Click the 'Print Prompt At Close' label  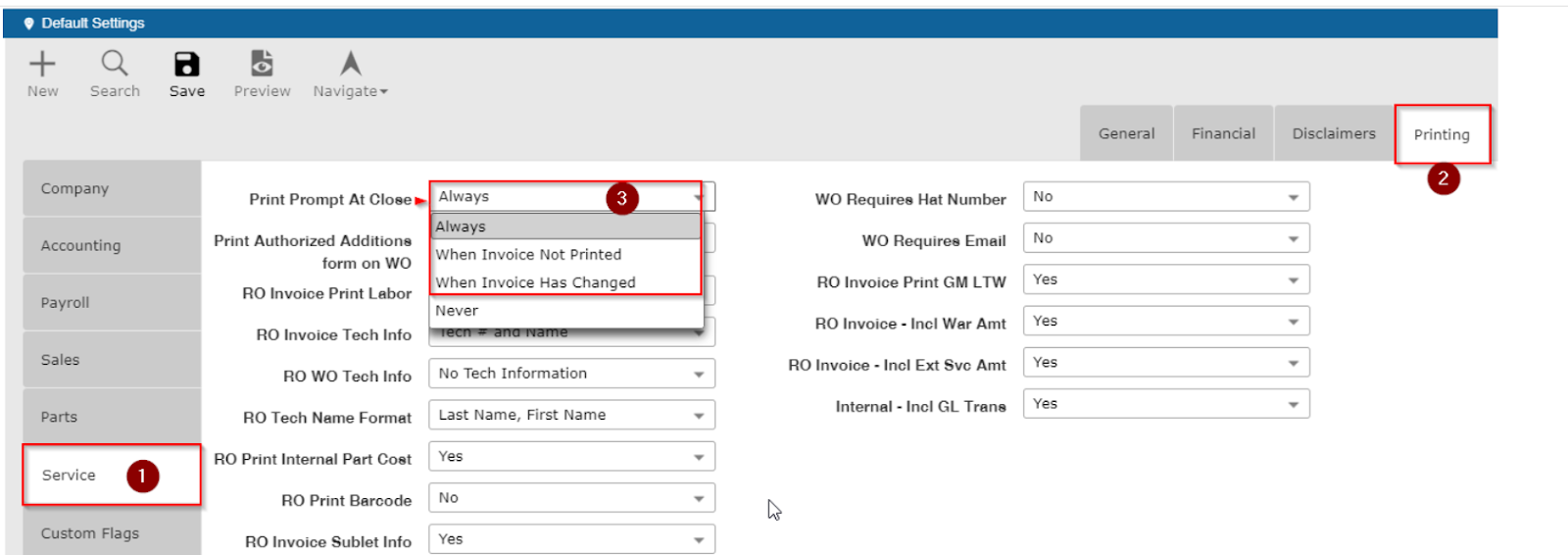[x=330, y=199]
